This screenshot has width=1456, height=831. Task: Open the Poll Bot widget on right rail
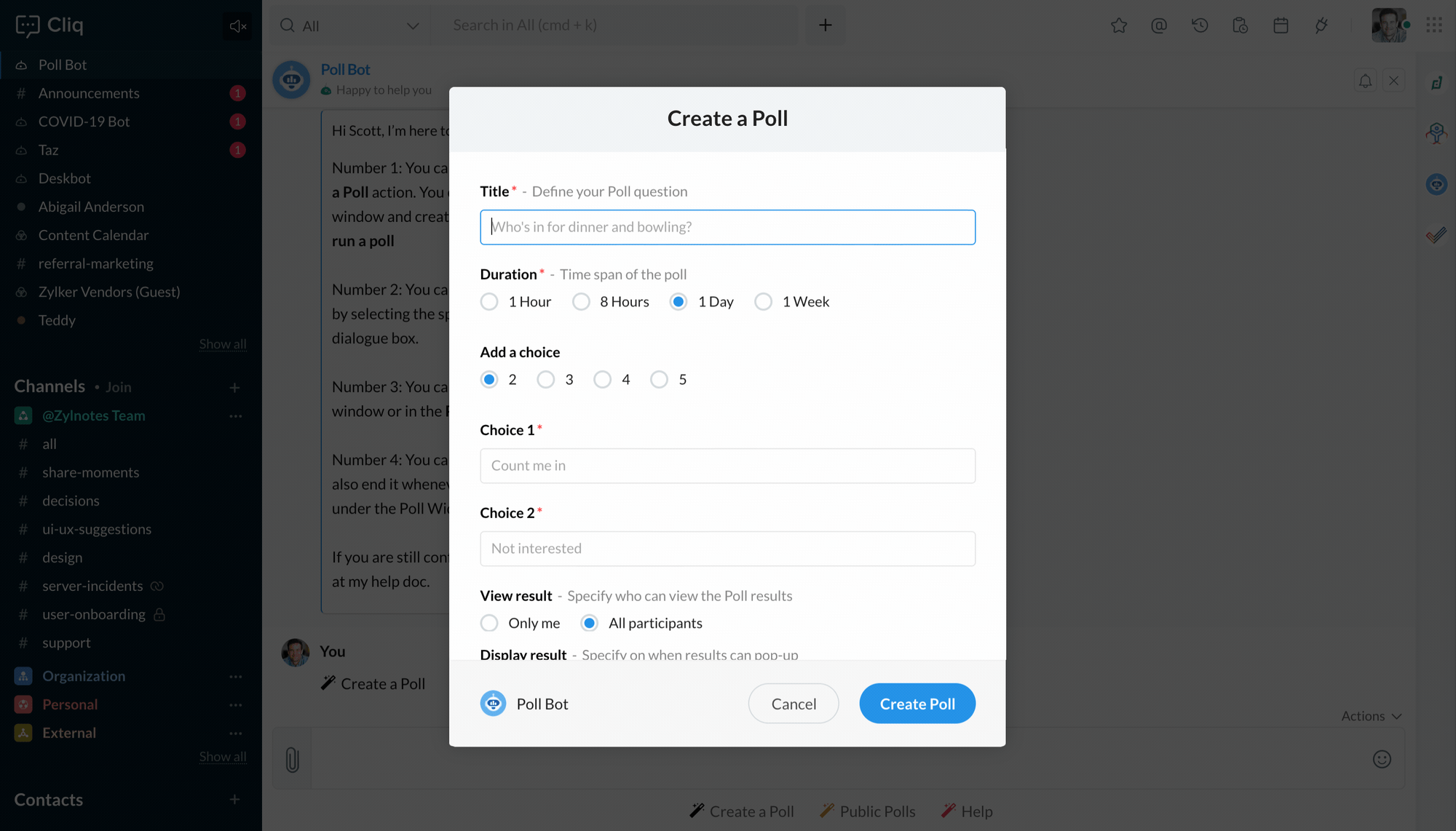coord(1436,184)
